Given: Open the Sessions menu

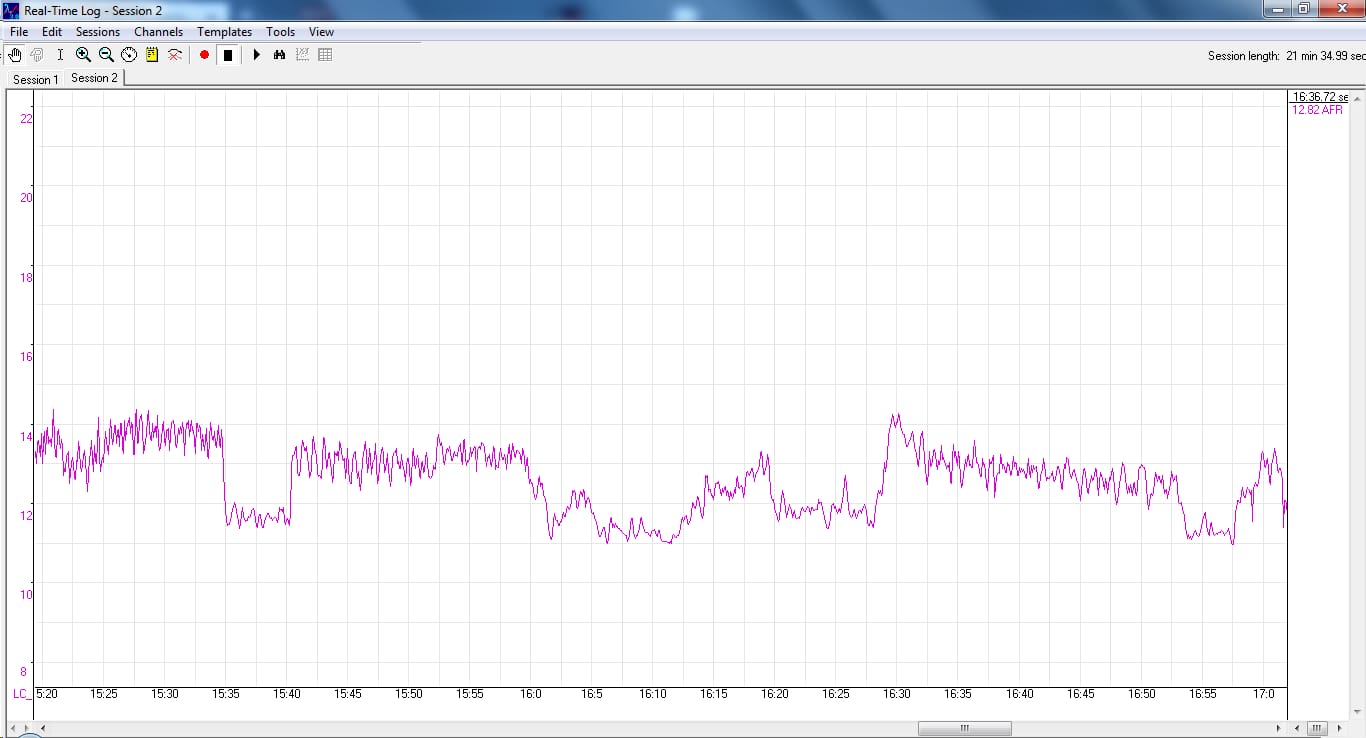Looking at the screenshot, I should tap(98, 32).
